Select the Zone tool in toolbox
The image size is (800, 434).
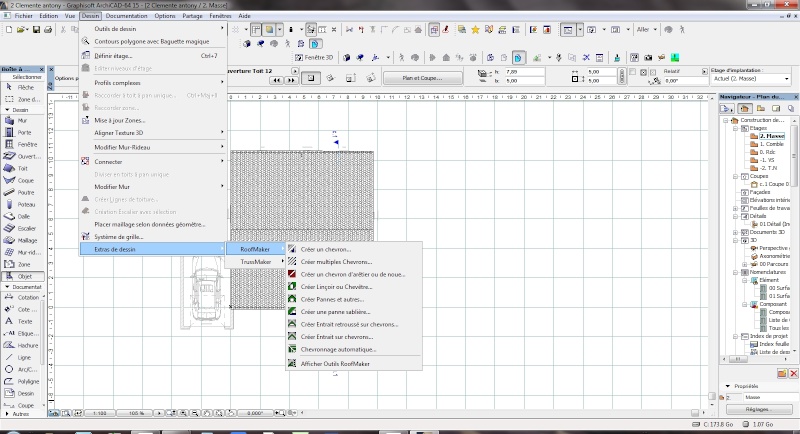coord(22,265)
